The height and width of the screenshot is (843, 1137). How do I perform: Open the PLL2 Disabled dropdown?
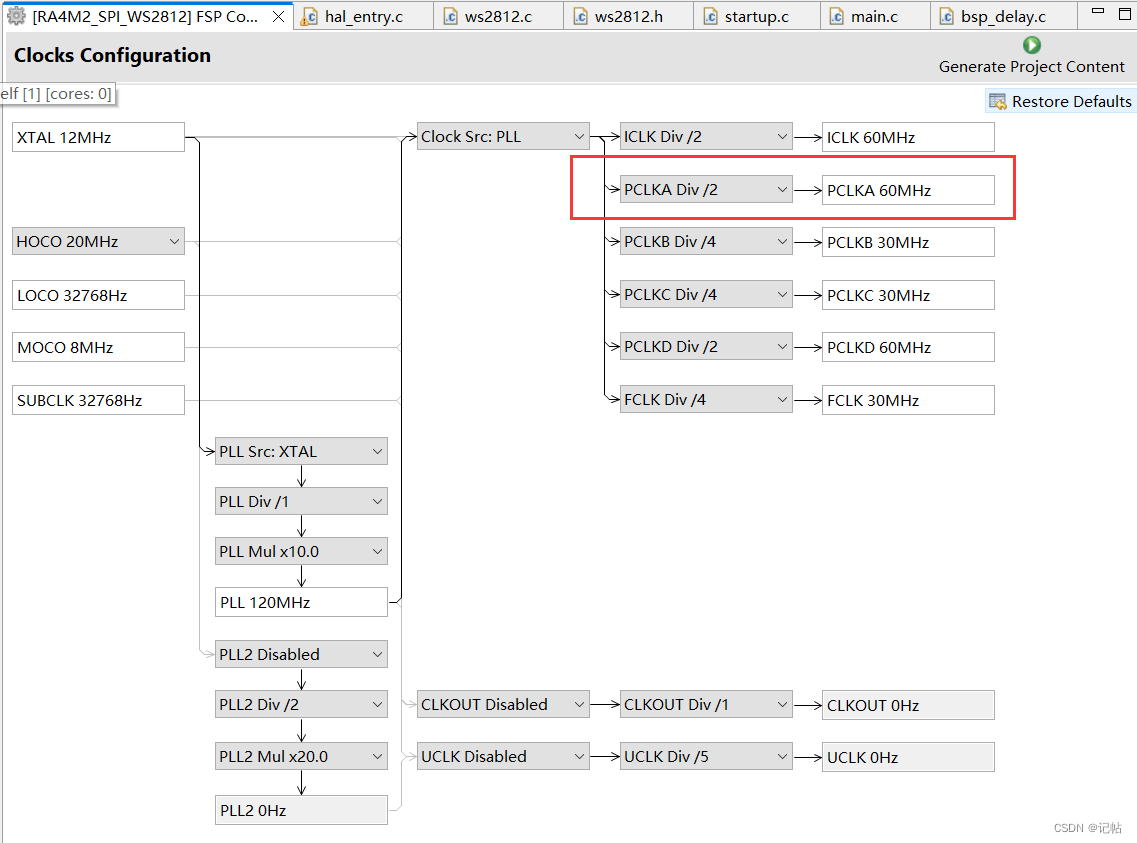click(x=301, y=654)
